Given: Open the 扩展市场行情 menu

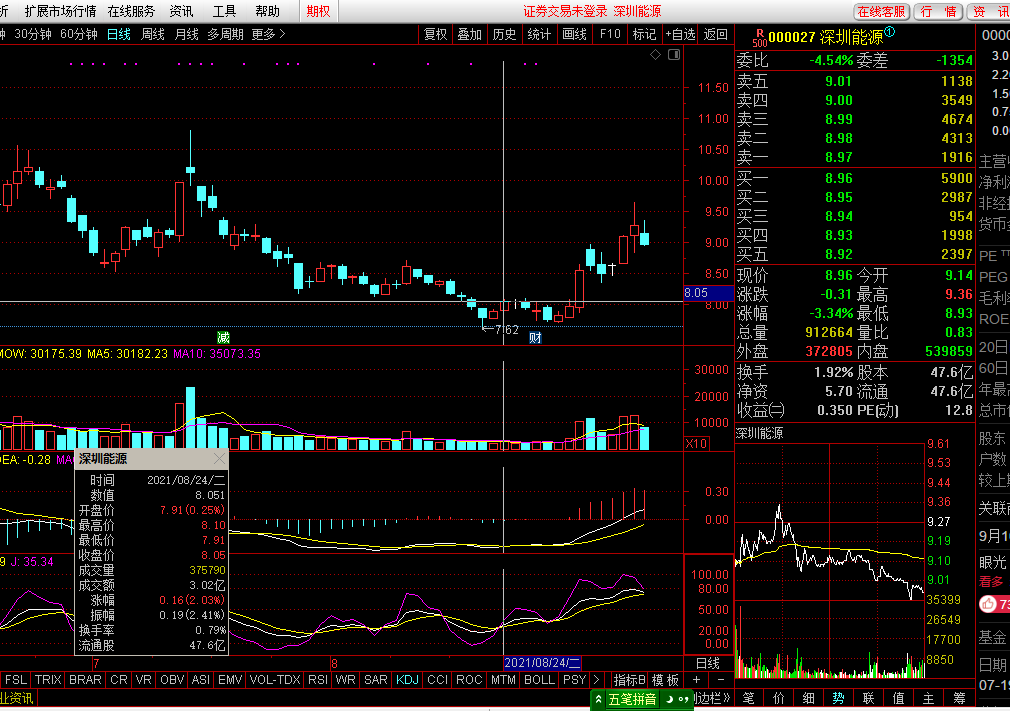Looking at the screenshot, I should [x=61, y=11].
